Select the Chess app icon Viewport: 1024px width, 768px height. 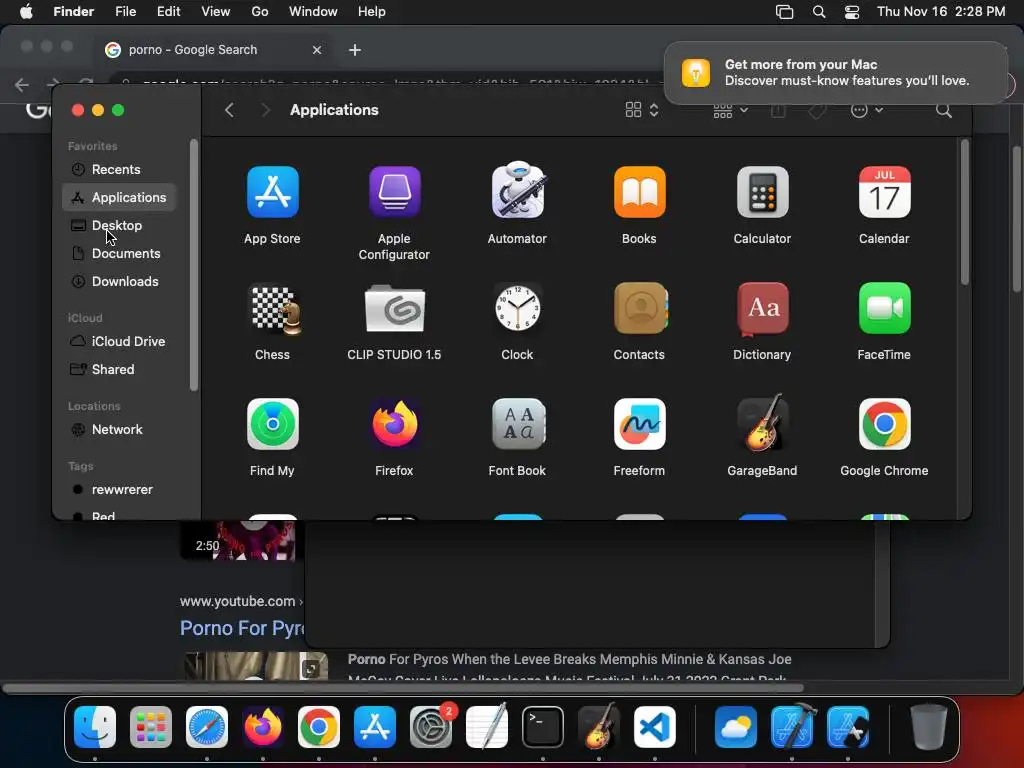point(275,308)
